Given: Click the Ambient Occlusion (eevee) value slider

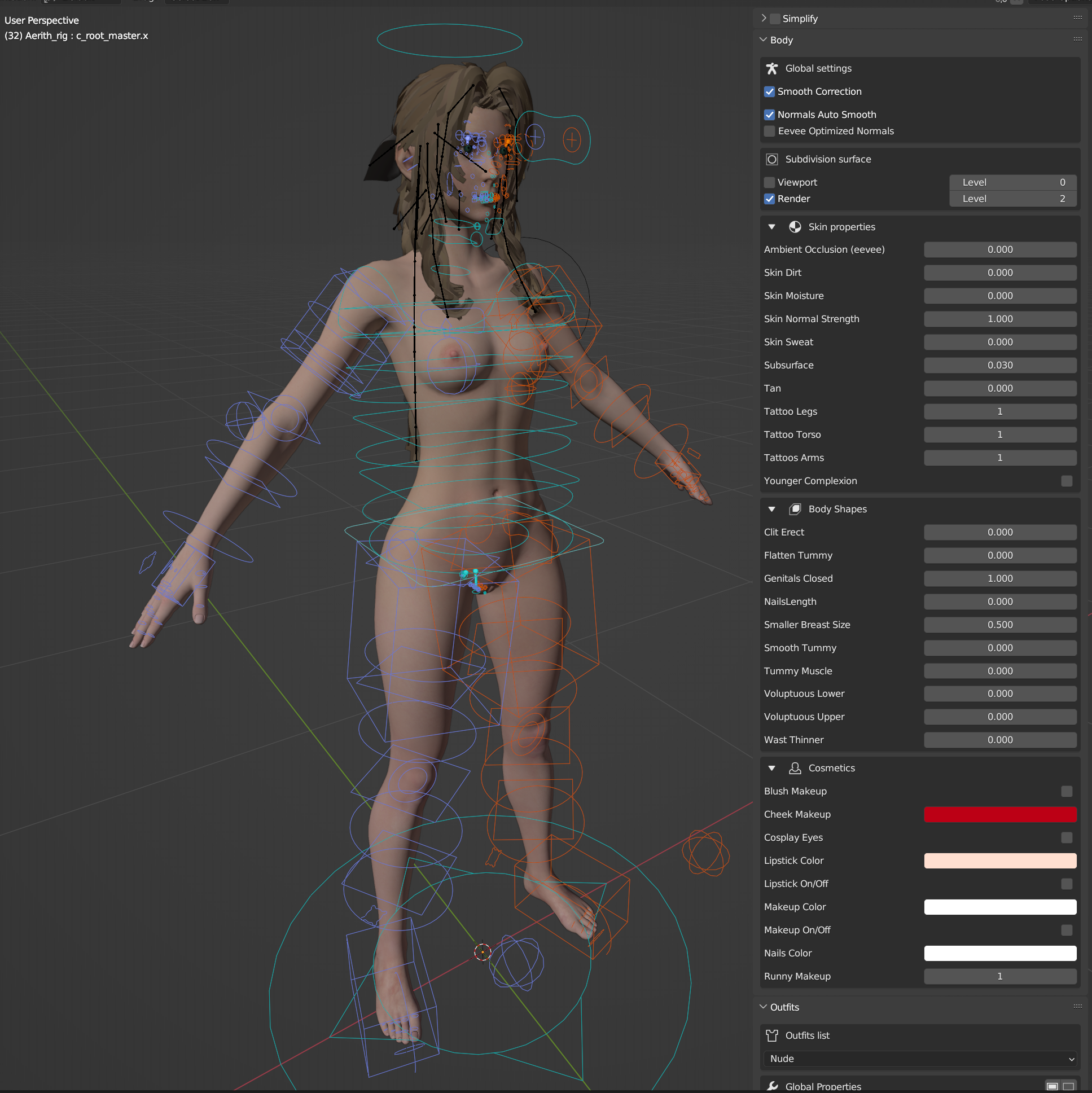Looking at the screenshot, I should tap(1001, 250).
